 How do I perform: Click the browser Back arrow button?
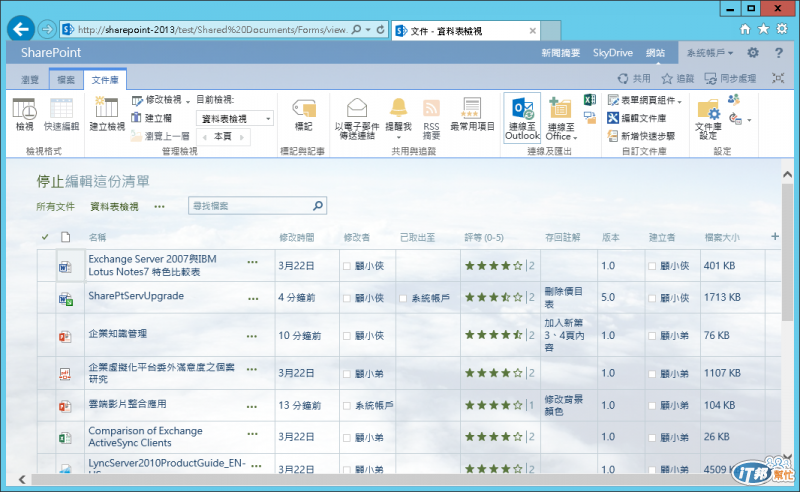click(21, 30)
